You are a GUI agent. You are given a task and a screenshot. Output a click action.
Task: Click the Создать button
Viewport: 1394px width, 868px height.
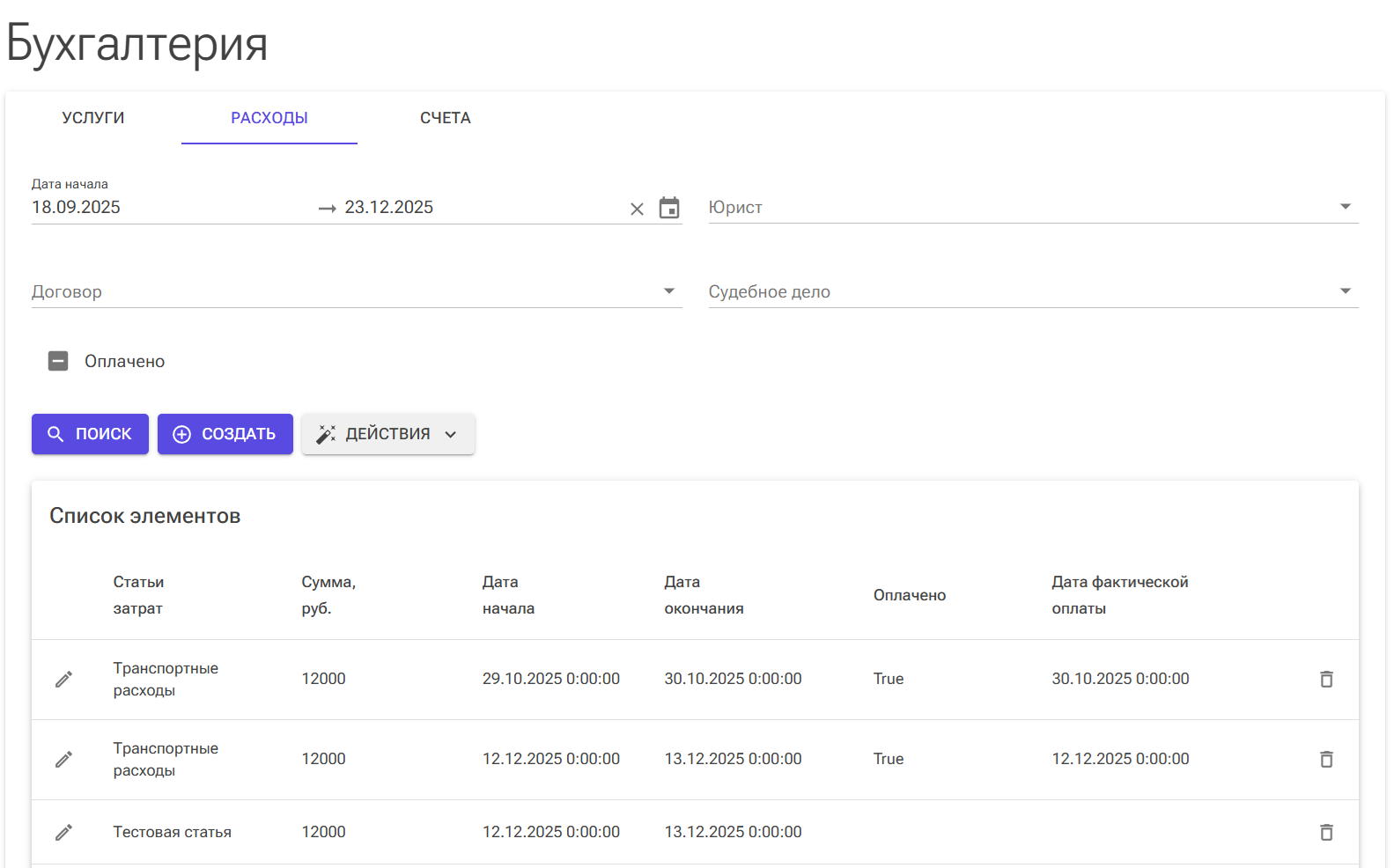225,434
